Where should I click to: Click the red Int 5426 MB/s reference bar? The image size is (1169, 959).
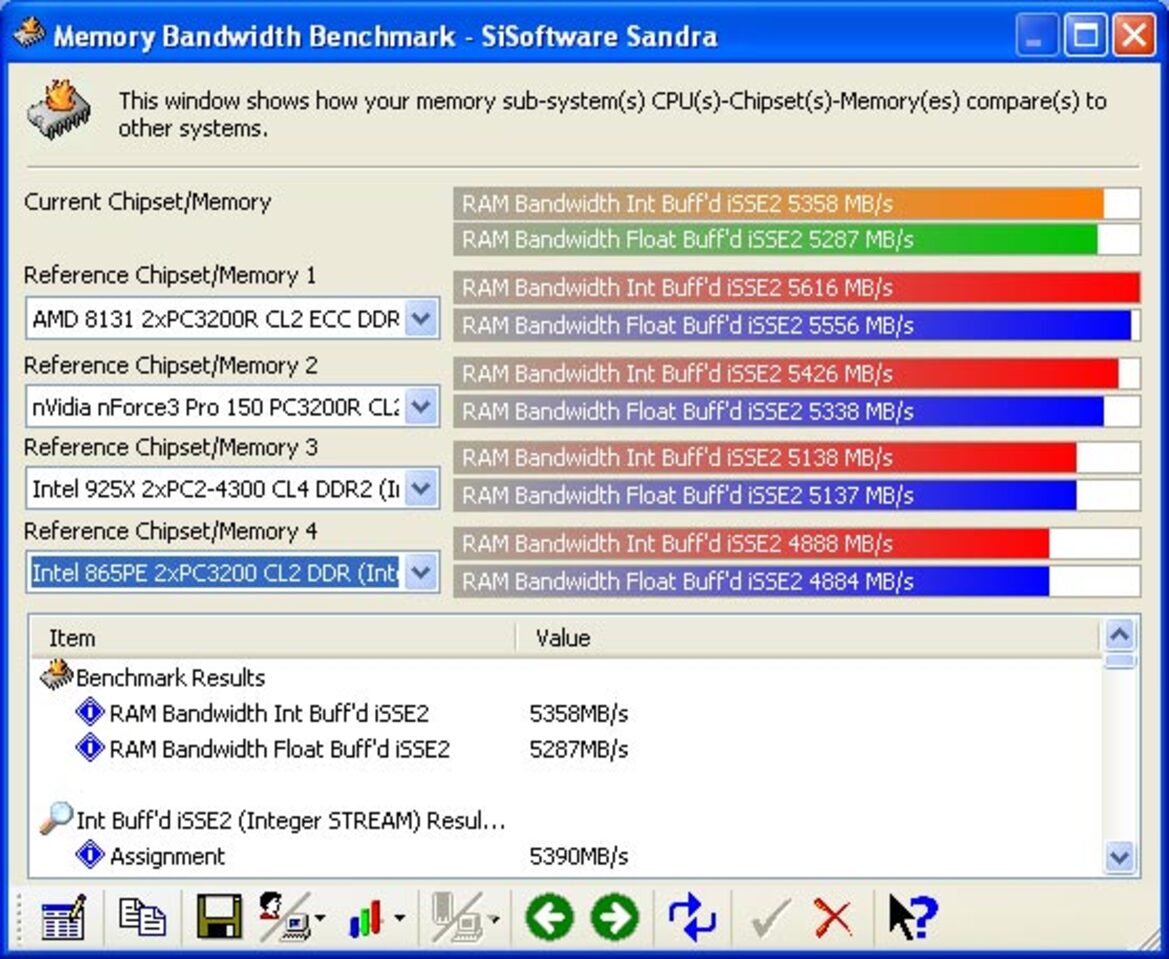click(797, 373)
